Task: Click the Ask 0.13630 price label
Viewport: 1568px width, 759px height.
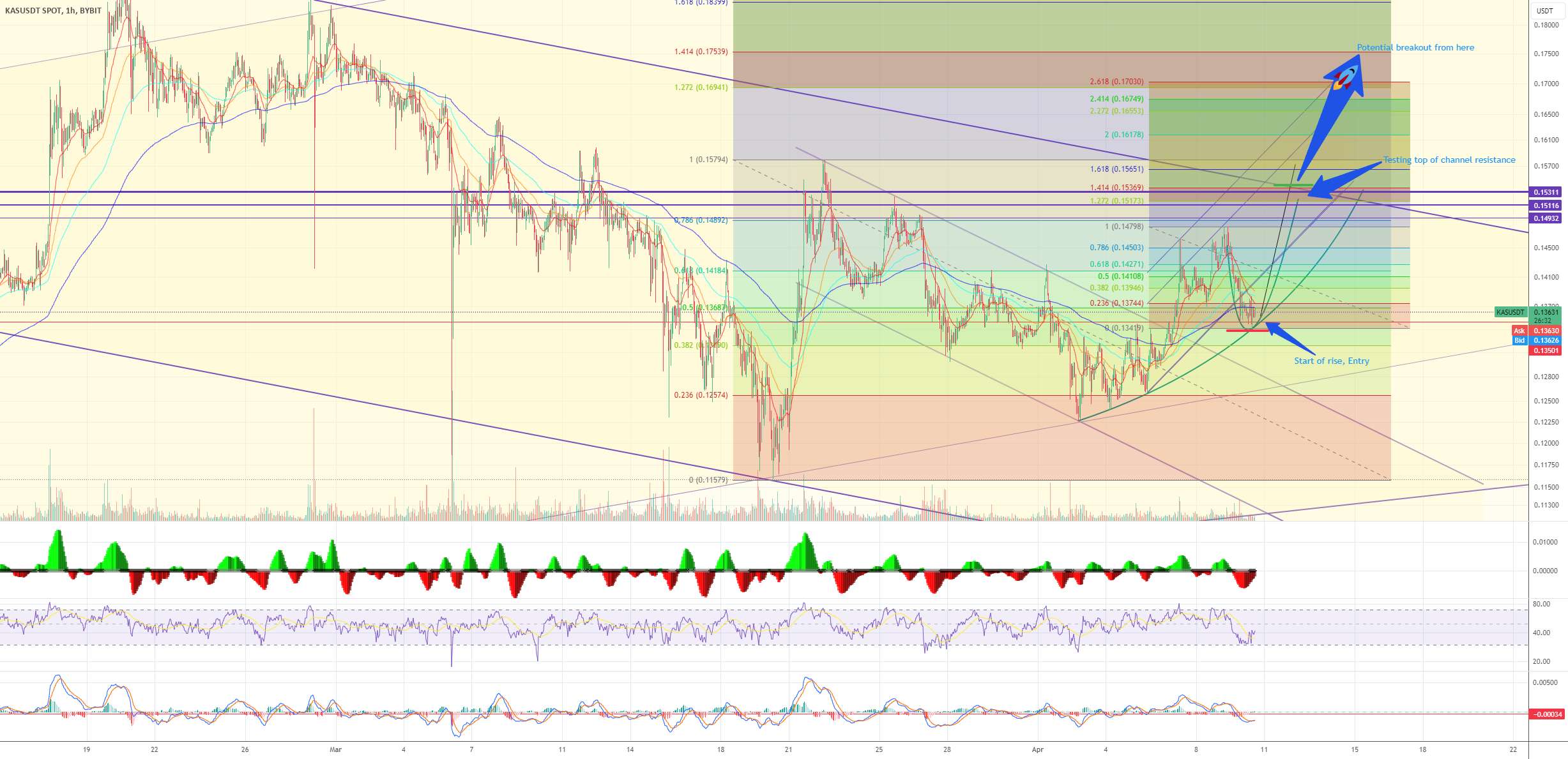Action: [x=1537, y=331]
